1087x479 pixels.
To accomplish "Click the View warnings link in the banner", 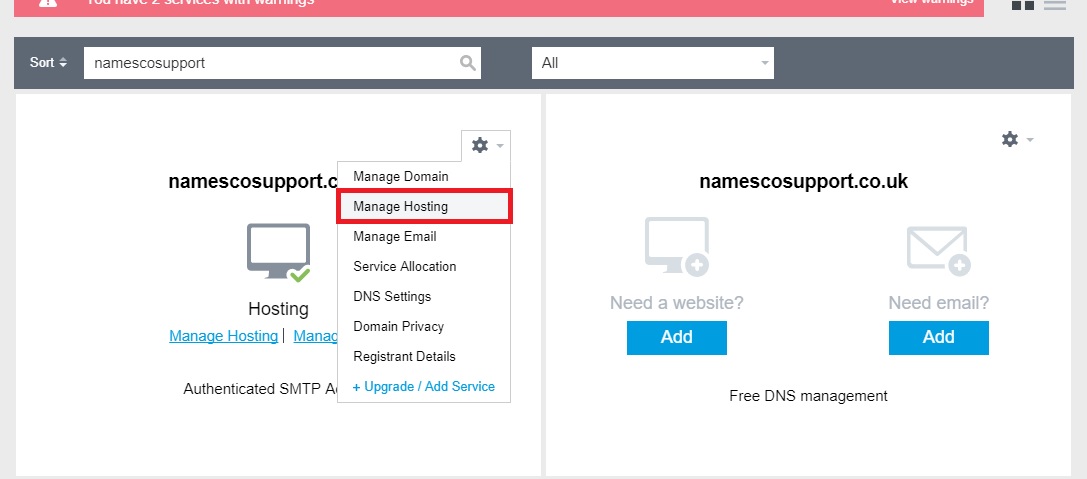I will pyautogui.click(x=932, y=2).
